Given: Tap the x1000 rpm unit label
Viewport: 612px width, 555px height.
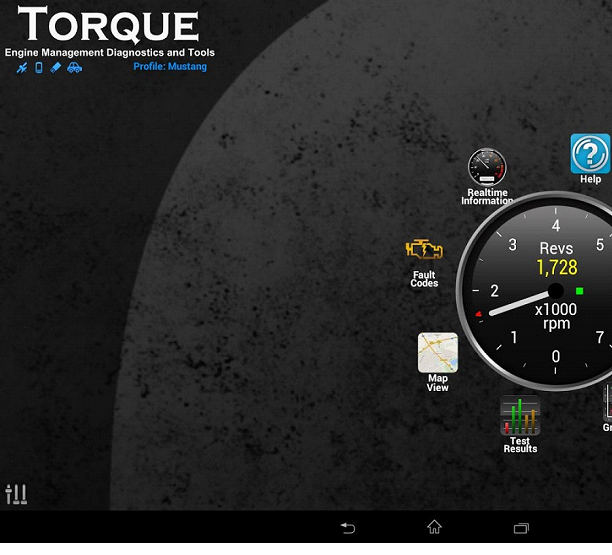Looking at the screenshot, I should coord(556,317).
